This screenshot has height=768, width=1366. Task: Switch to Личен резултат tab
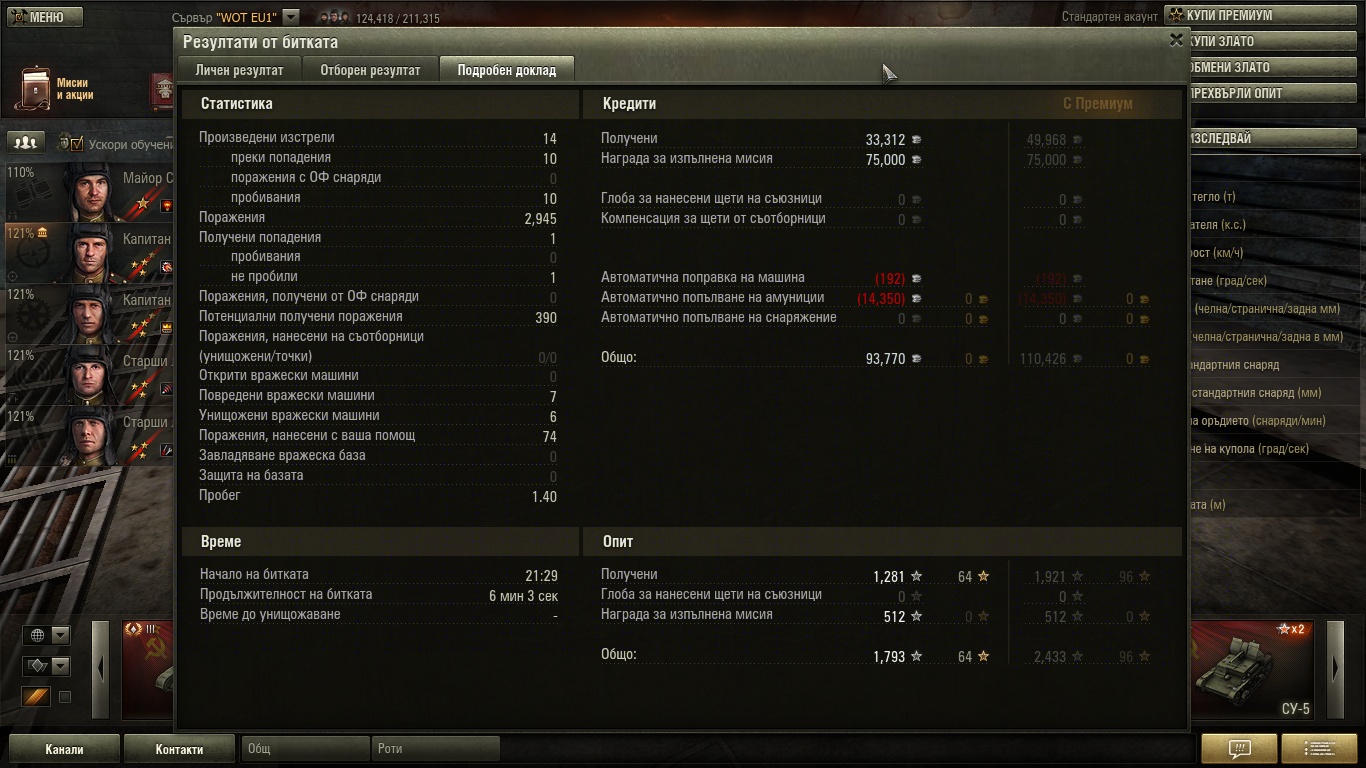coord(240,70)
